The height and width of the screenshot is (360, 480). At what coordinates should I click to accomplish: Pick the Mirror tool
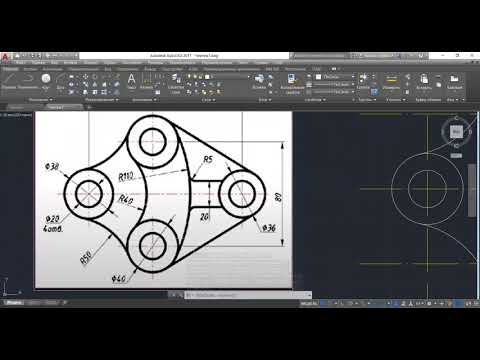click(x=95, y=85)
